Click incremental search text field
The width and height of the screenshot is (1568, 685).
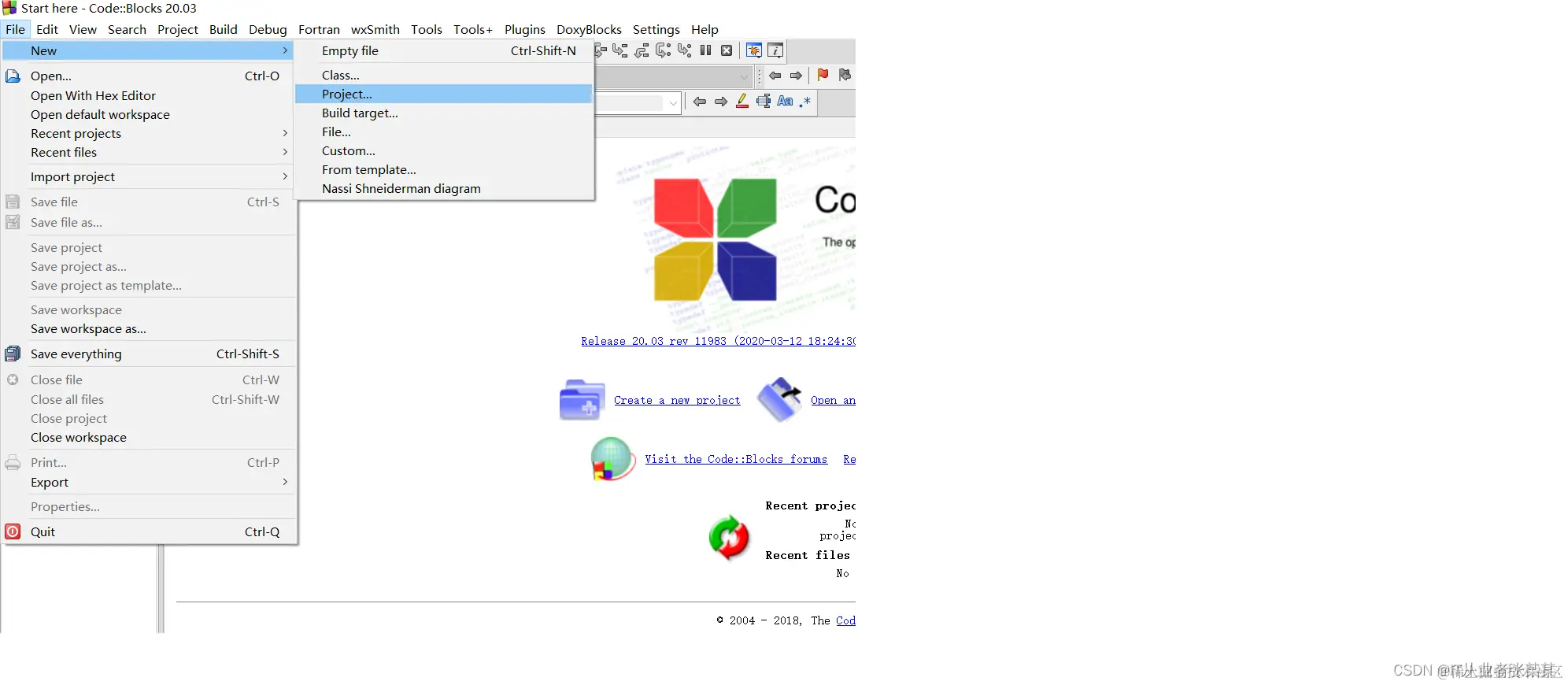pos(630,102)
